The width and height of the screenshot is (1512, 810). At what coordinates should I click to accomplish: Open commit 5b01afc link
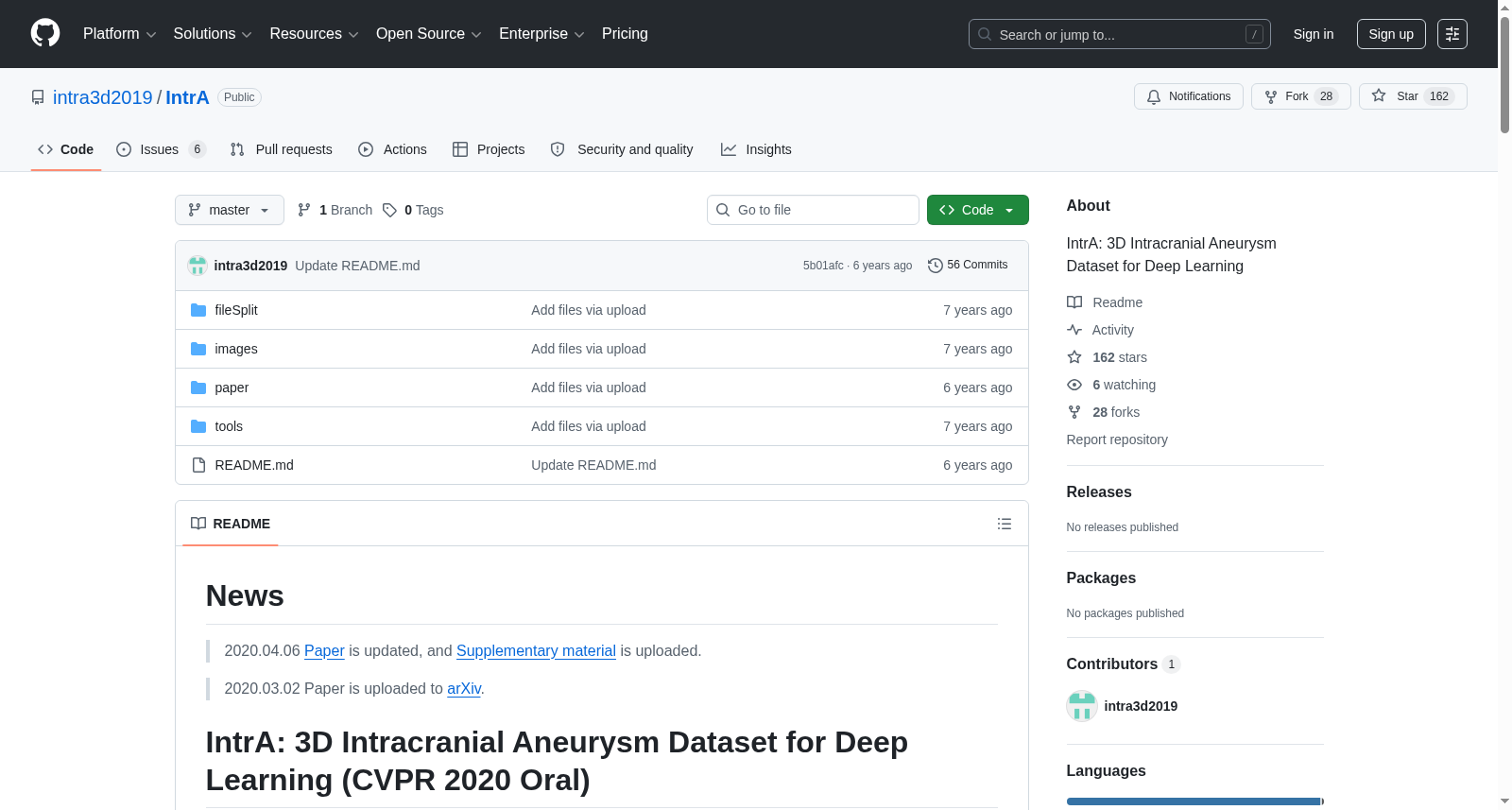pos(823,266)
